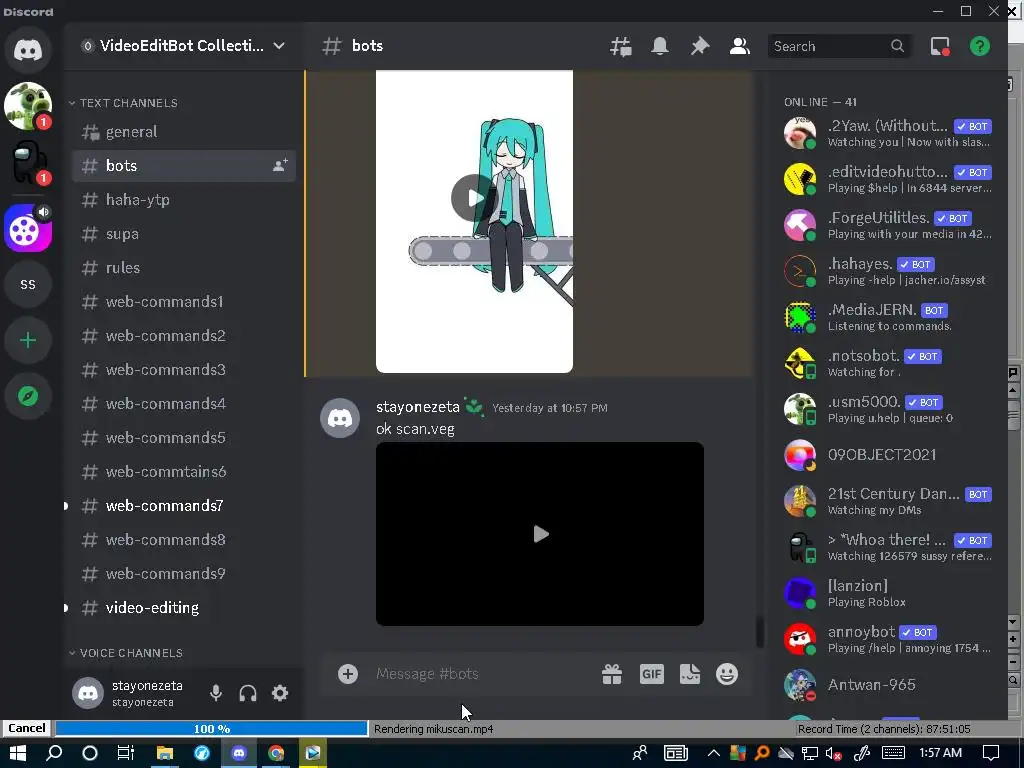Click the chat scrollbar thumb
This screenshot has height=768, width=1024.
pyautogui.click(x=760, y=632)
